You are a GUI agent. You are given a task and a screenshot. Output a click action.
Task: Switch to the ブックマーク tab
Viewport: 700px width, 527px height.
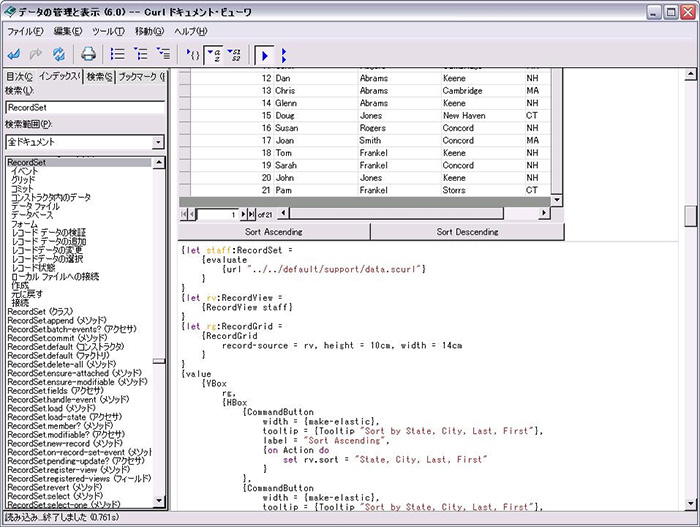click(x=141, y=76)
